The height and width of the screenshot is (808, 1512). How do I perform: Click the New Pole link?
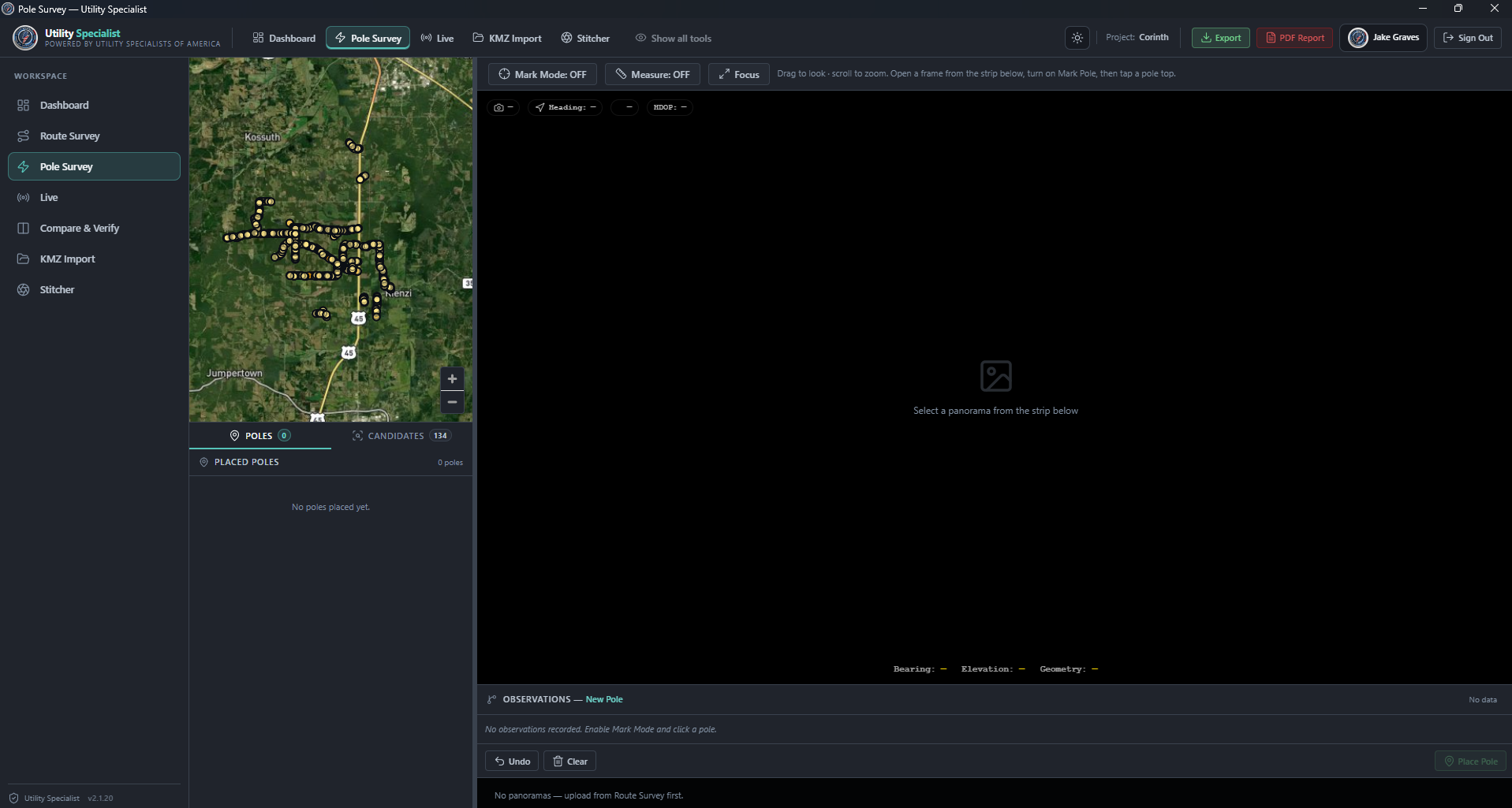604,699
